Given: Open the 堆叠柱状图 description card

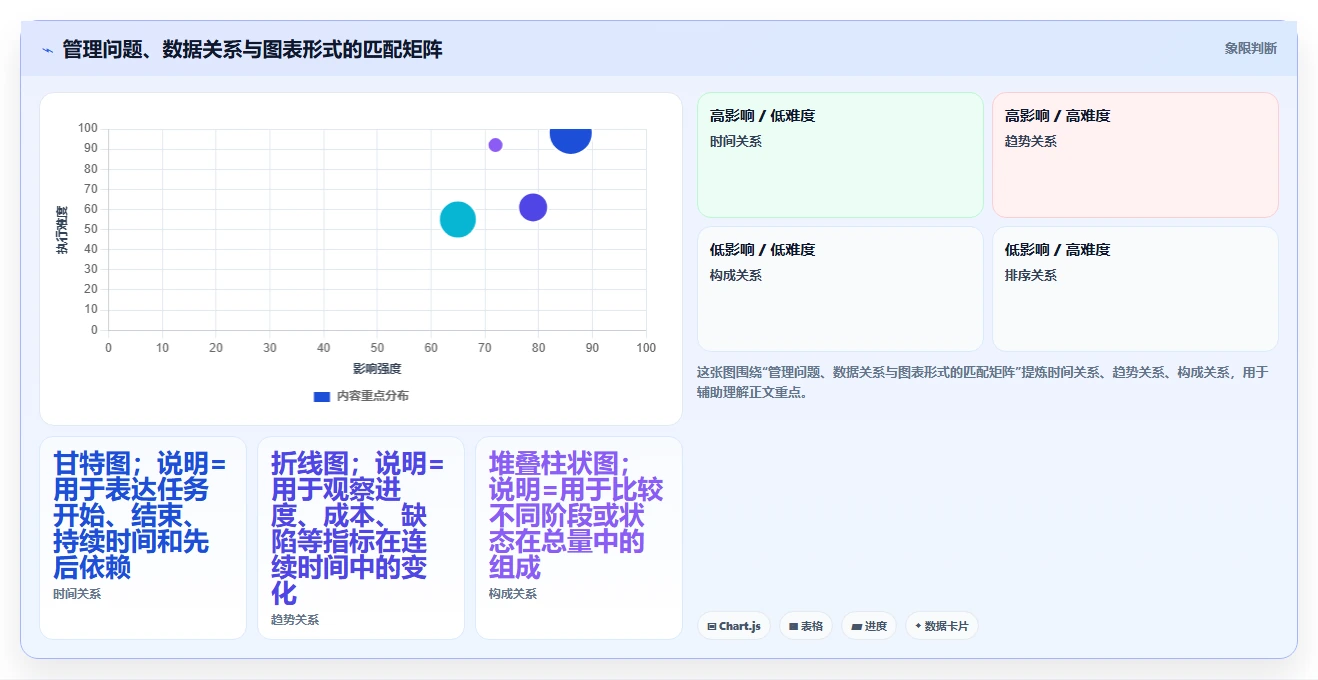Looking at the screenshot, I should (579, 538).
